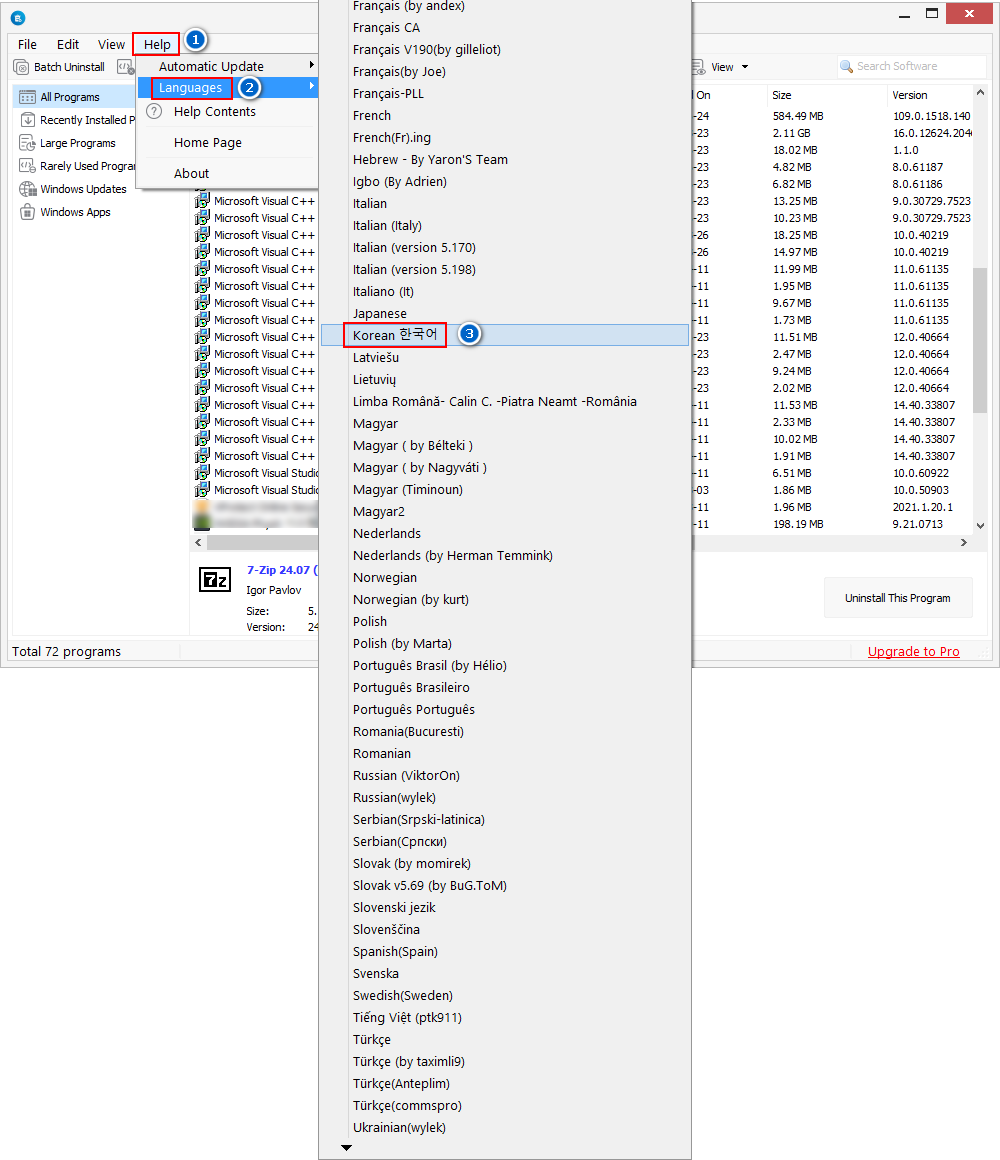Open the Large Programs category
The width and height of the screenshot is (1000, 1160).
(67, 143)
